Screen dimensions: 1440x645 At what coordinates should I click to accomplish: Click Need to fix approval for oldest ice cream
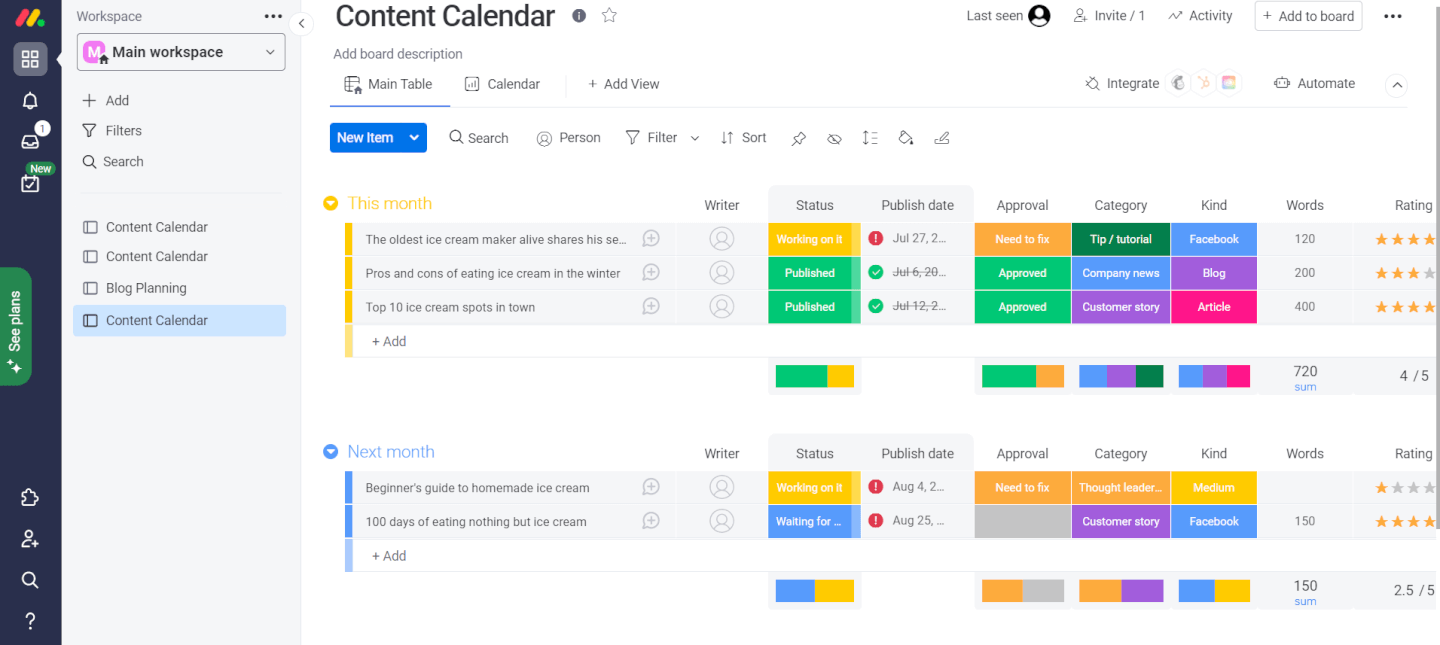pos(1022,239)
